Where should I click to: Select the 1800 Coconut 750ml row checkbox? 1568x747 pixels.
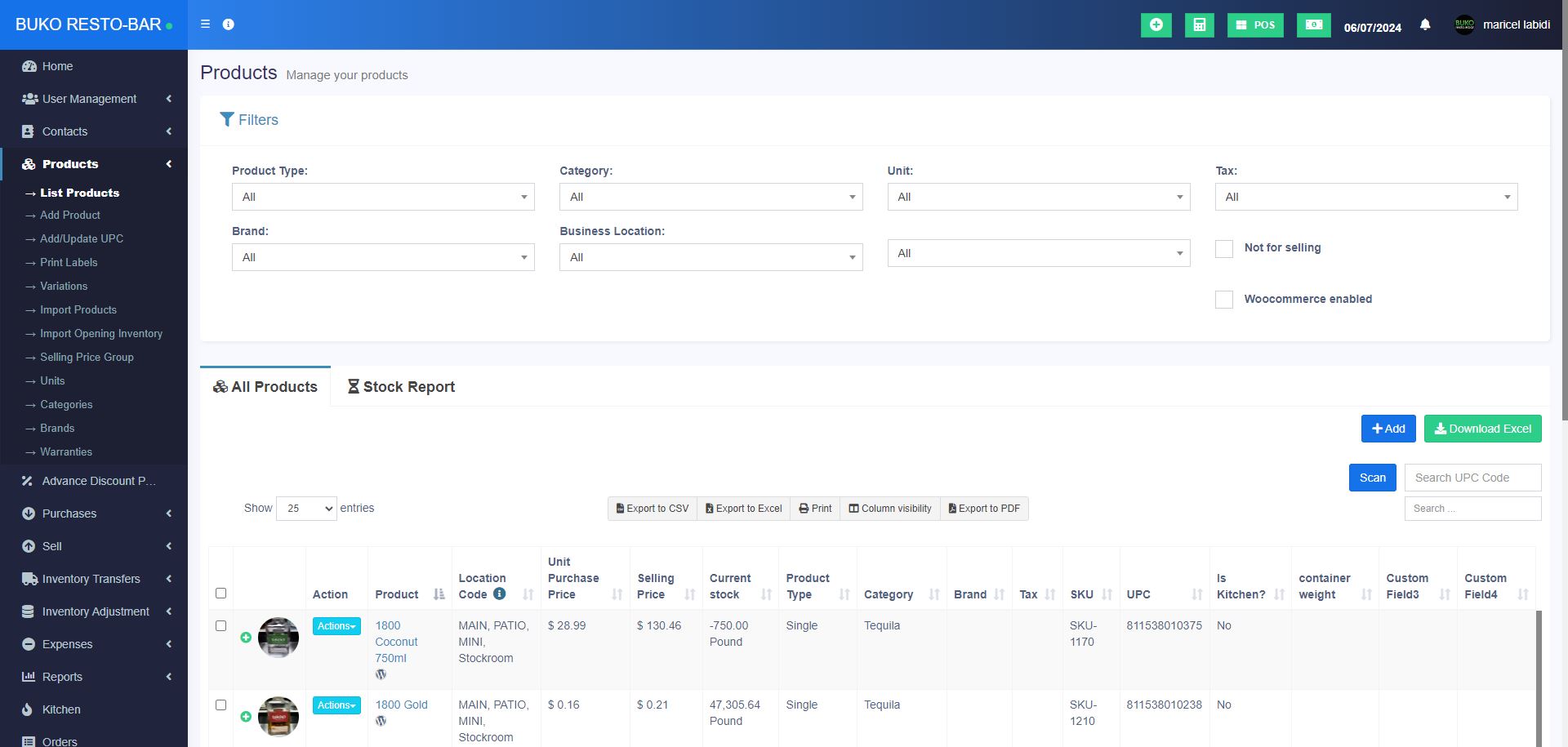coord(220,626)
